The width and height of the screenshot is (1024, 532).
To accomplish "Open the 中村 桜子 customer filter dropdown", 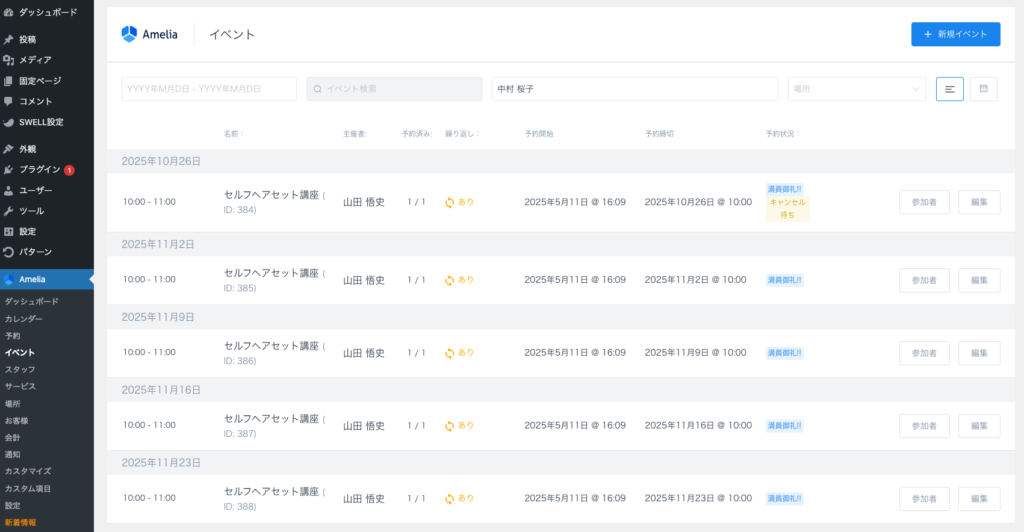I will (634, 89).
